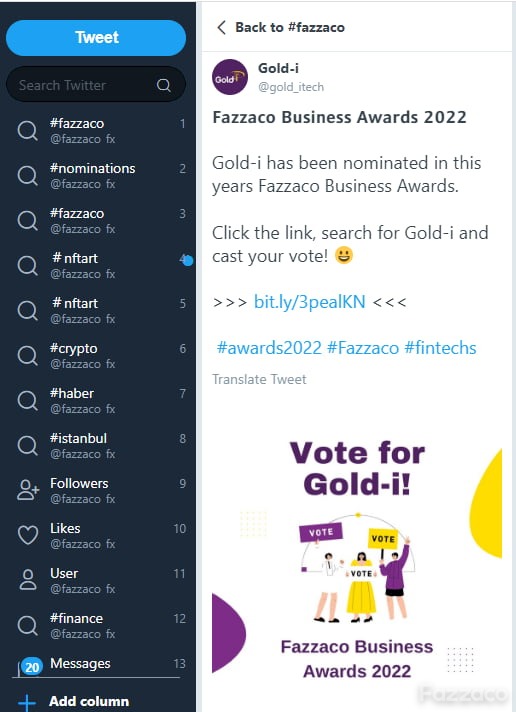
Task: Click the search magnifier icon in Search Twitter
Action: (164, 85)
